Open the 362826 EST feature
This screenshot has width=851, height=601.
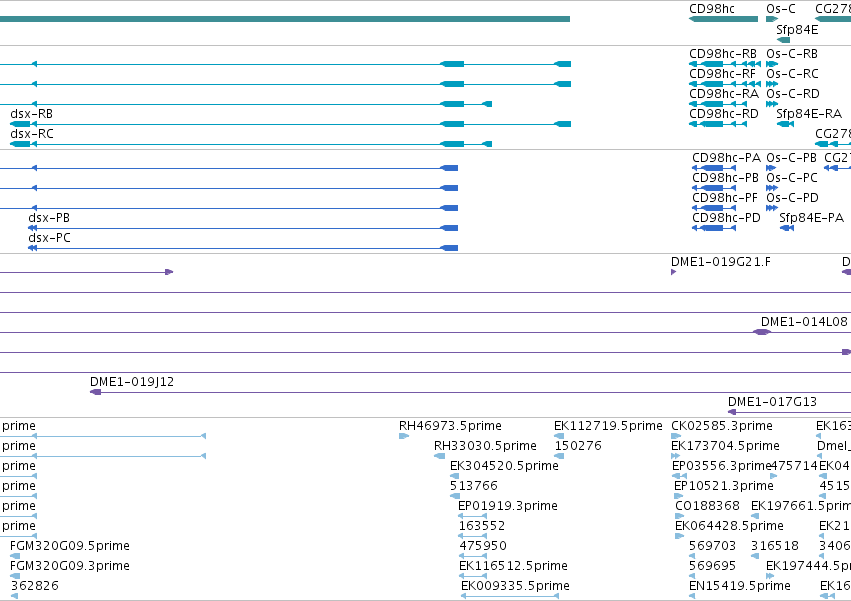[x=14, y=596]
